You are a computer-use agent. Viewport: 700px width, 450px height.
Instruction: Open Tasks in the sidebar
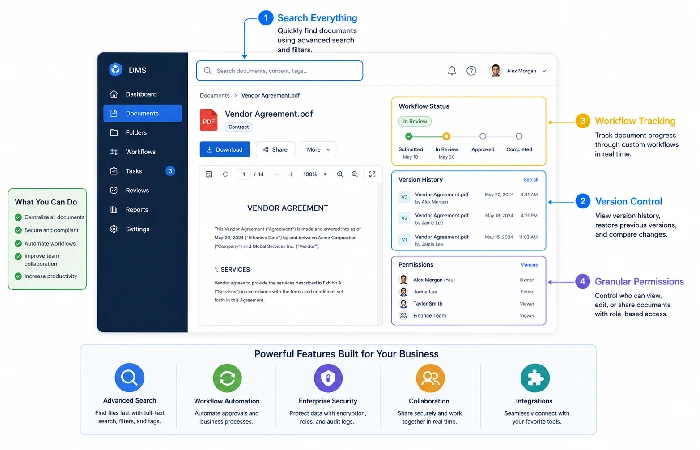142,171
